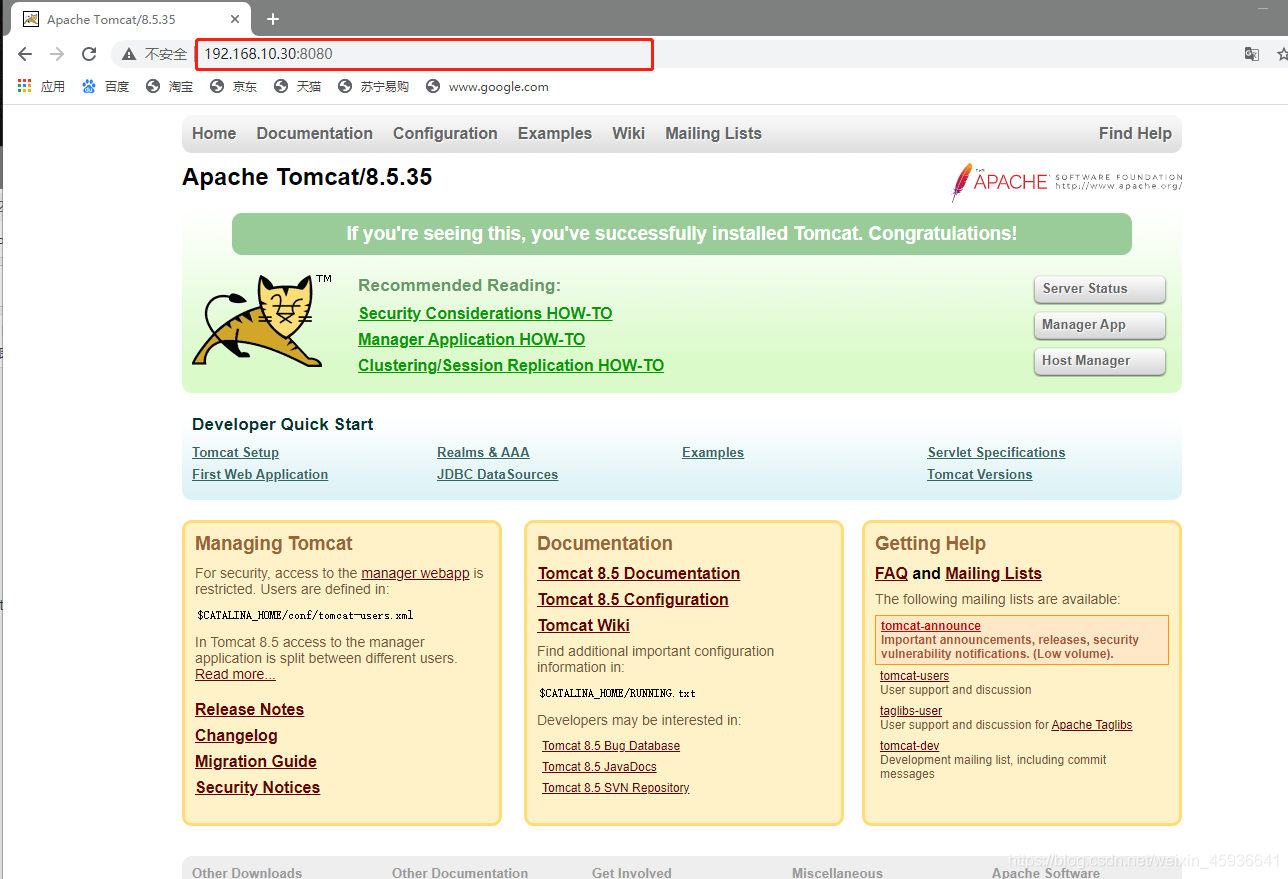
Task: Open the Tomcat 8.5 Configuration link
Action: pyautogui.click(x=633, y=599)
